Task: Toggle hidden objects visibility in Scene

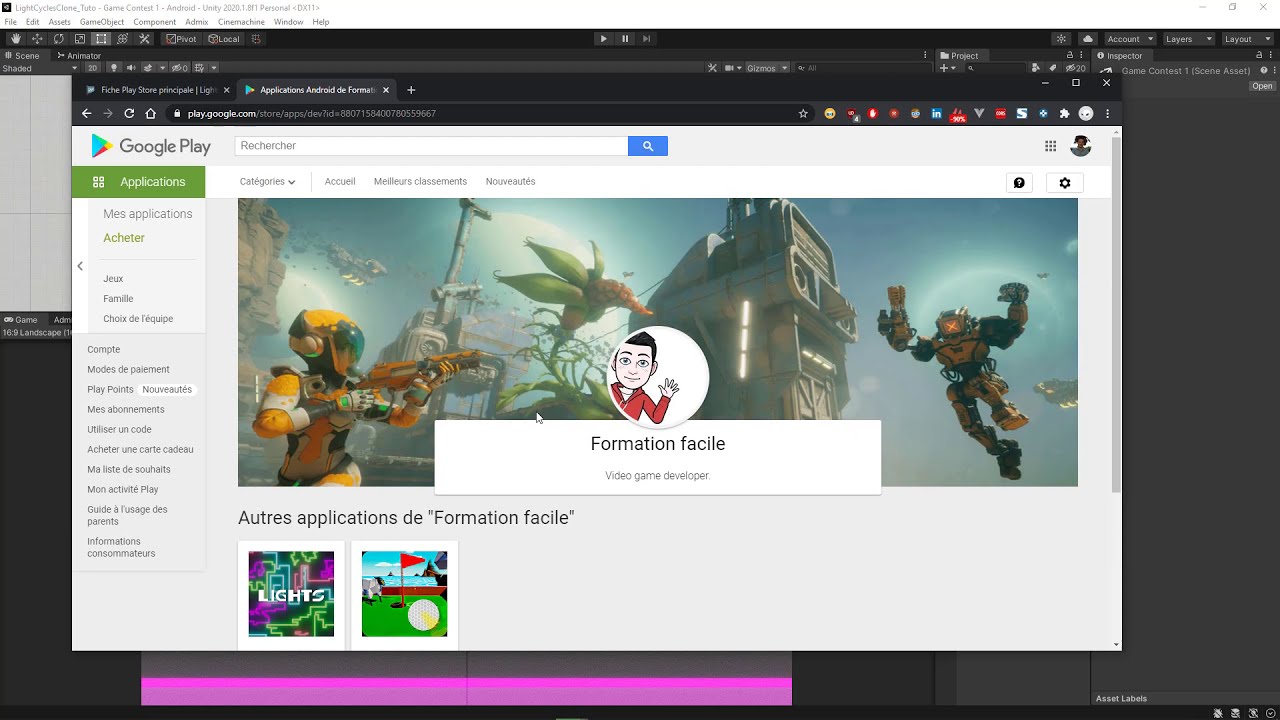Action: [x=179, y=68]
